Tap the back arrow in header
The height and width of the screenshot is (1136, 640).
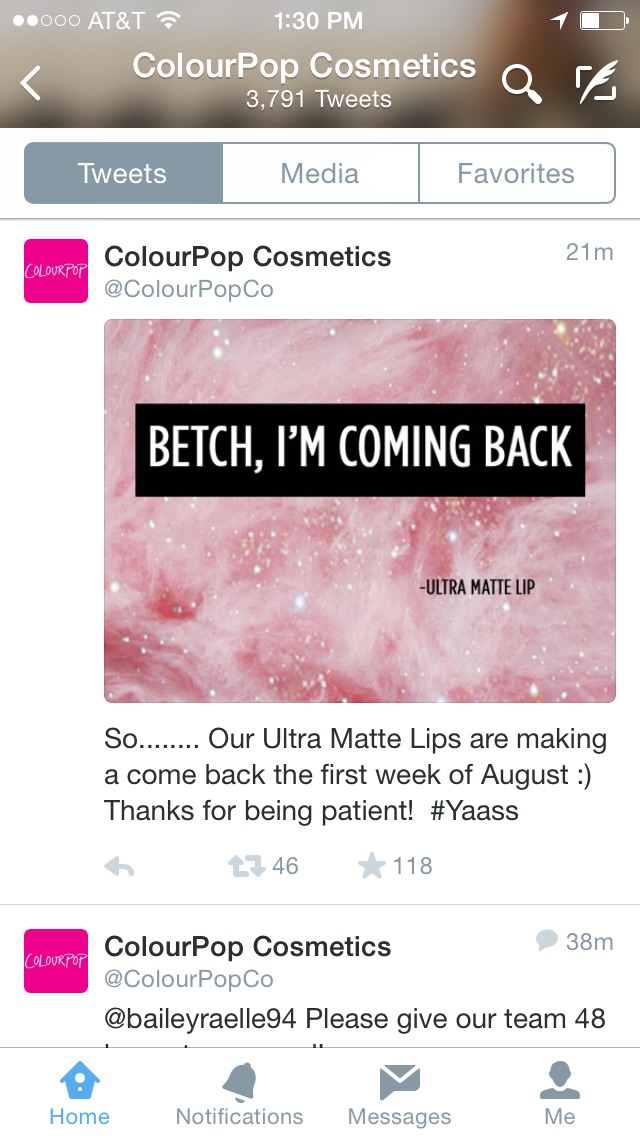tap(30, 83)
